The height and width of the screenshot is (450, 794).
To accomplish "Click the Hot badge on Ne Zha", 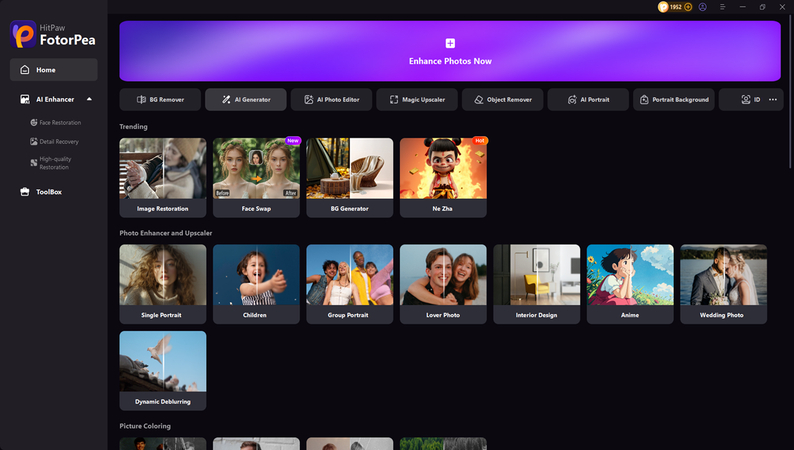I will pos(480,141).
